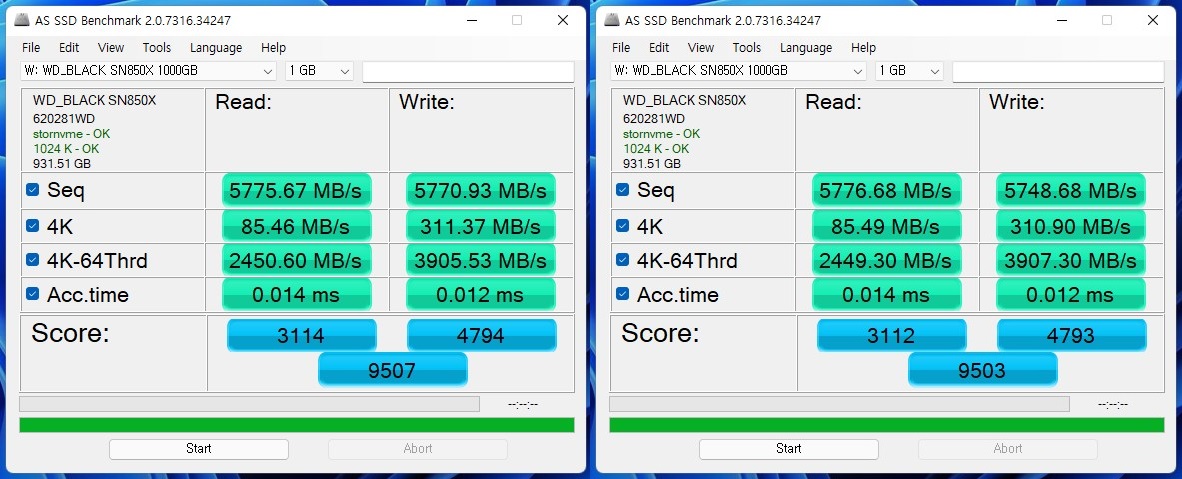Click the 3905.53 MB/s write result

click(481, 260)
